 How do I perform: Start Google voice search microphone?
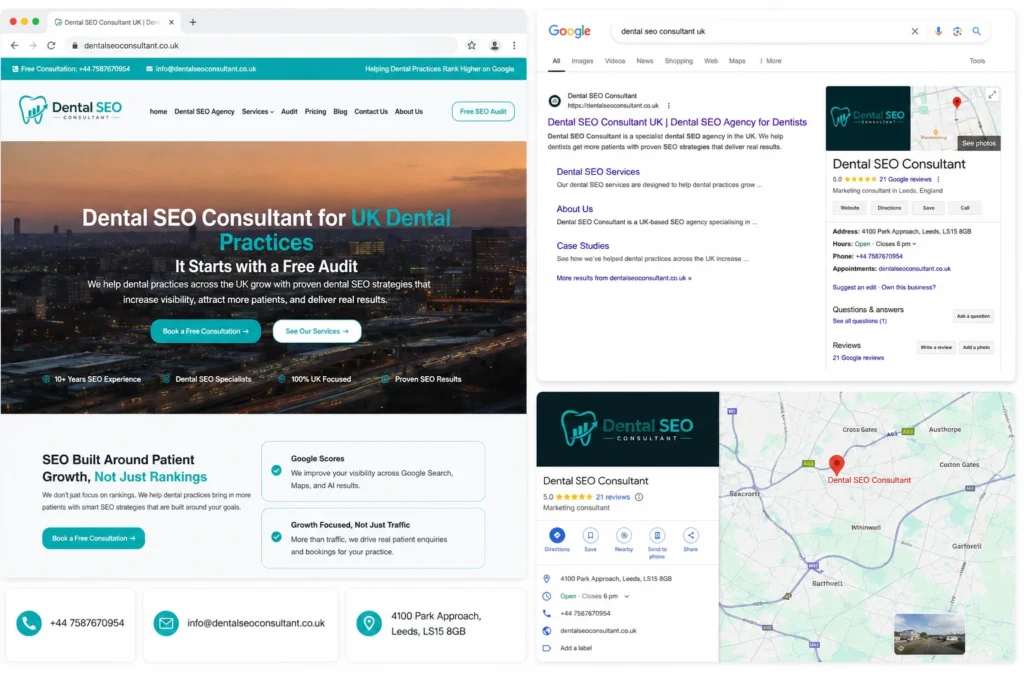pyautogui.click(x=938, y=31)
